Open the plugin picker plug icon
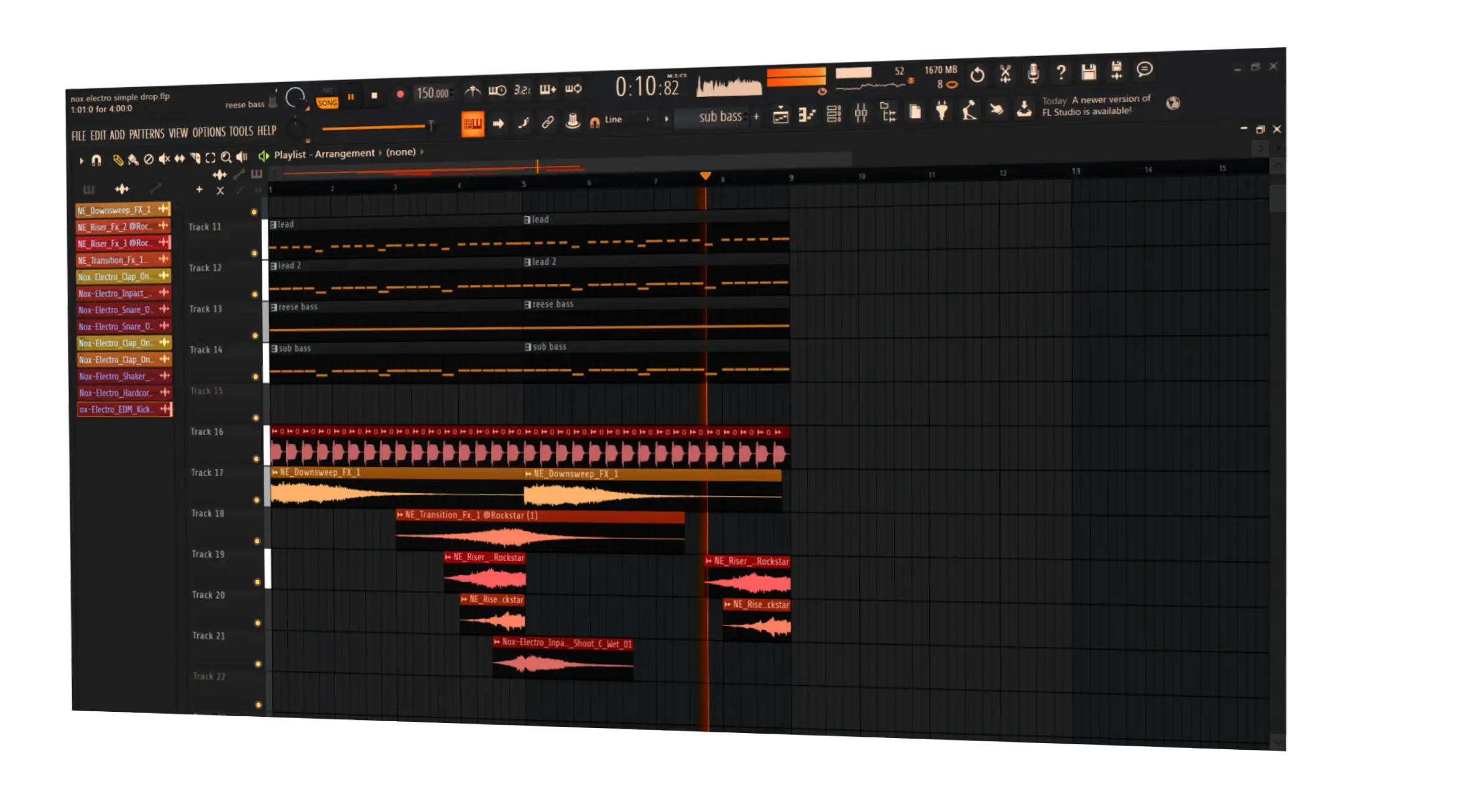Screen dimensions: 1465x812 [942, 111]
